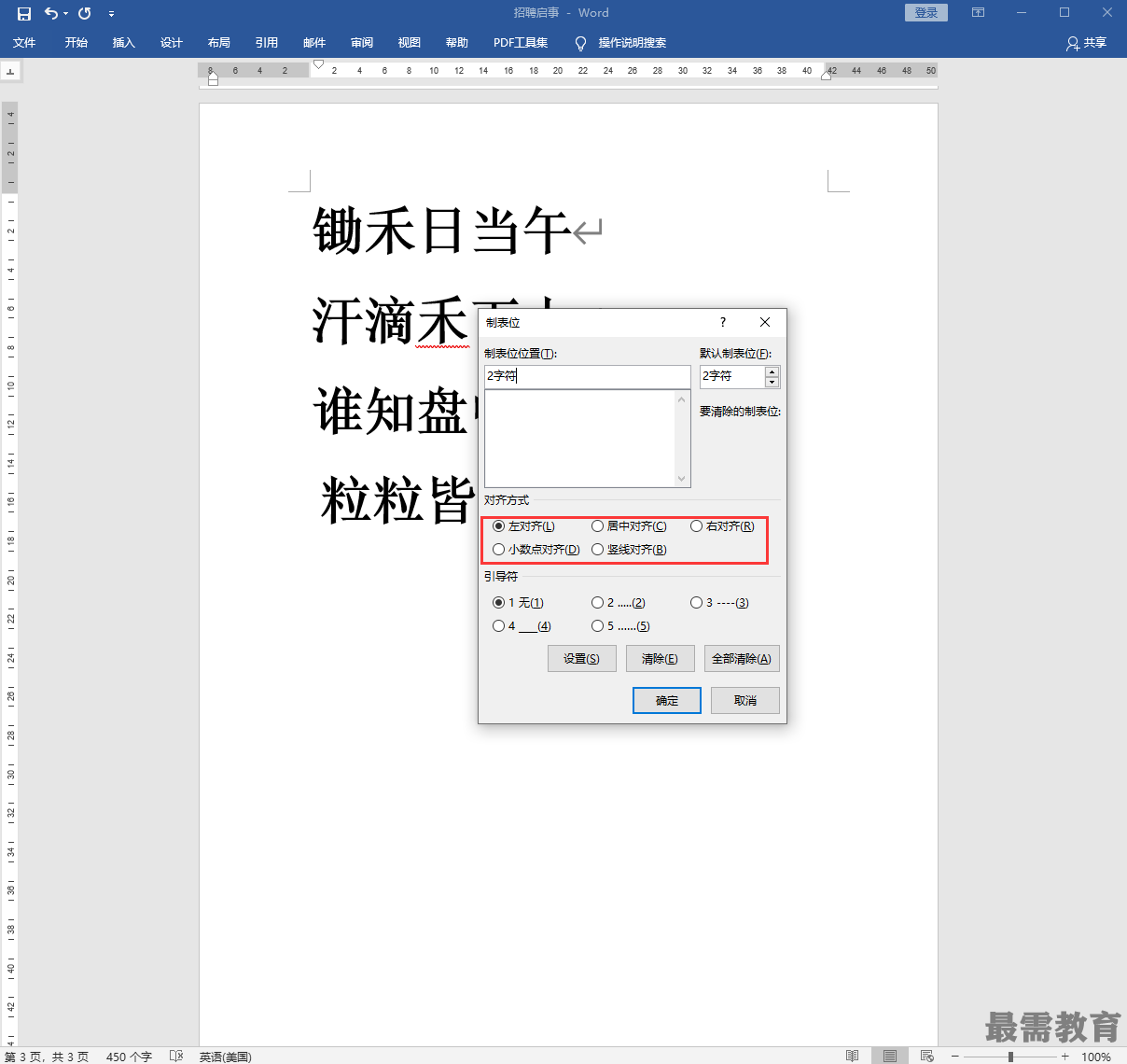This screenshot has width=1127, height=1064.
Task: Click the lightbulb search icon
Action: [580, 43]
